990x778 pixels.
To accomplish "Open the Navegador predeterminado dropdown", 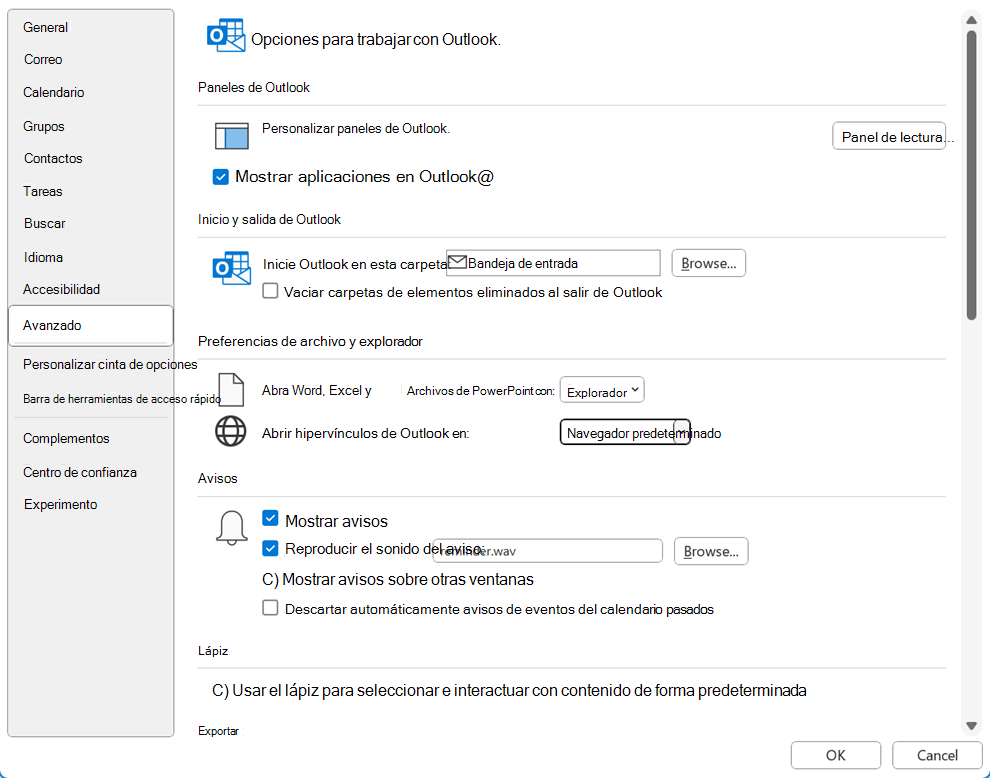I will (x=625, y=433).
